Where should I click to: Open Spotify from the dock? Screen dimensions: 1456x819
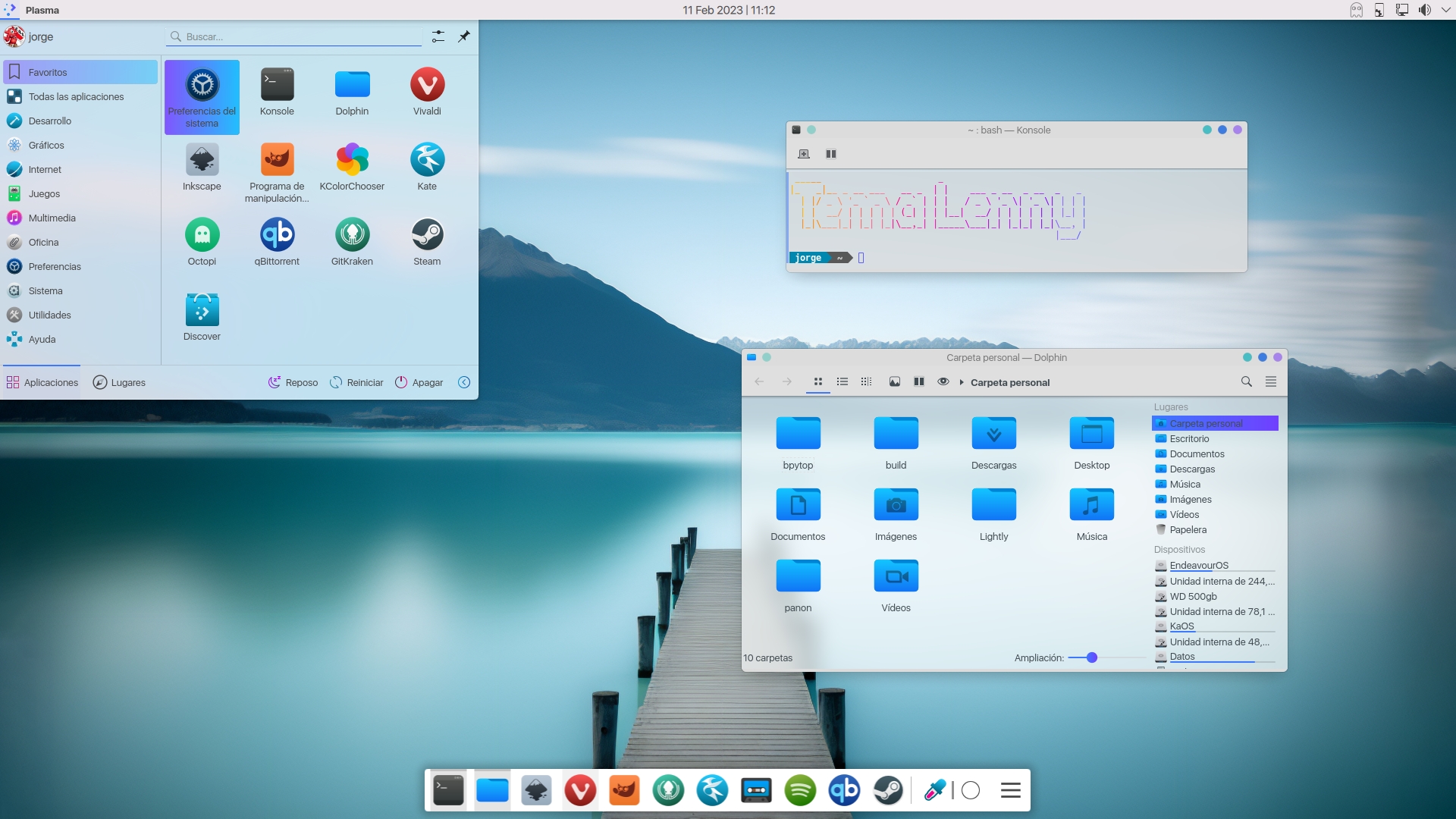801,790
